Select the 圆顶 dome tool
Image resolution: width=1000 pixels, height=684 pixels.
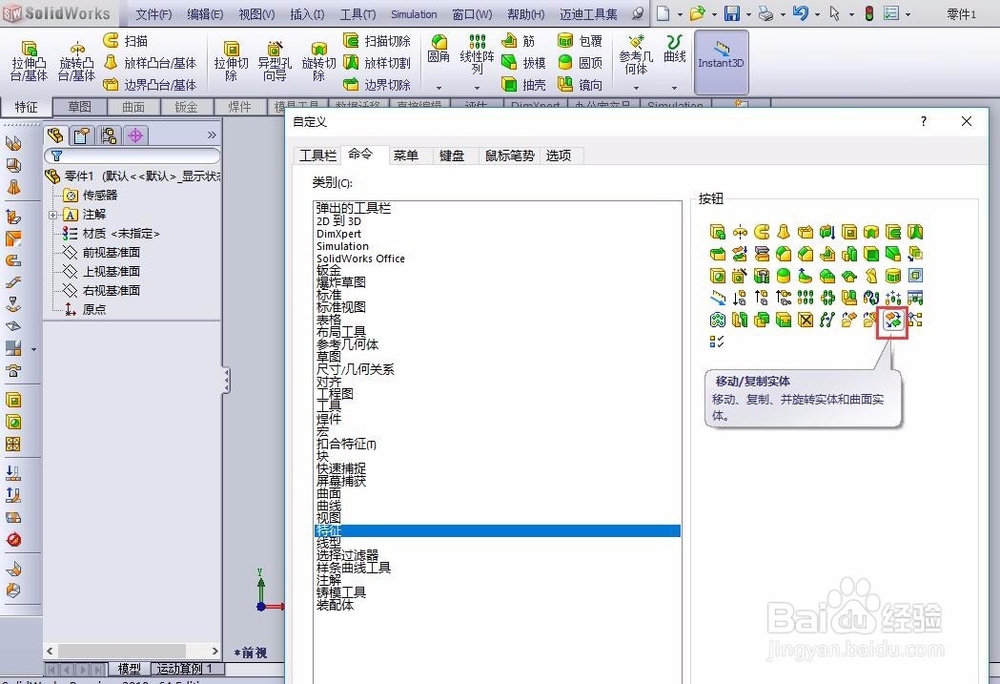point(580,62)
